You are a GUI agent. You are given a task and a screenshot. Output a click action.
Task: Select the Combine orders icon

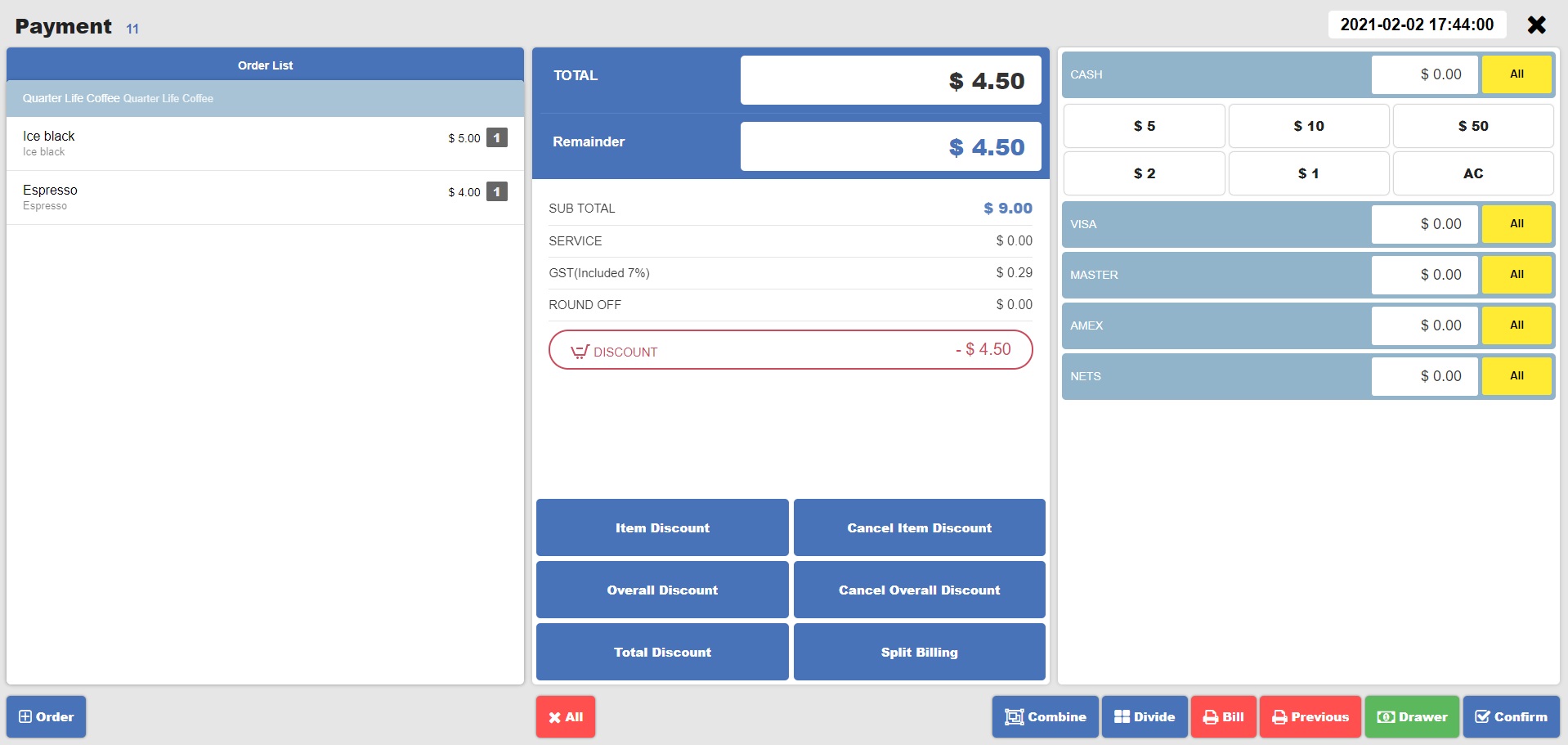coord(1014,716)
